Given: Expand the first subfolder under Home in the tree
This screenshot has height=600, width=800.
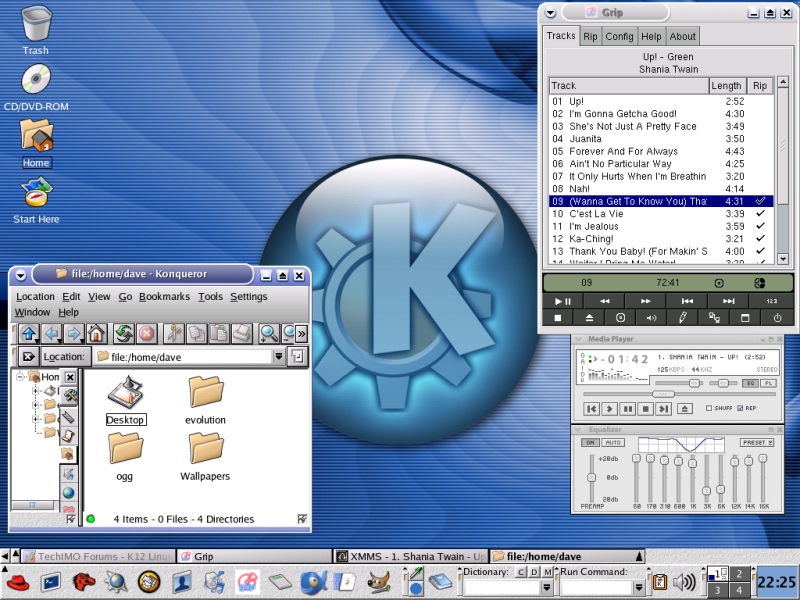Looking at the screenshot, I should tap(35, 391).
